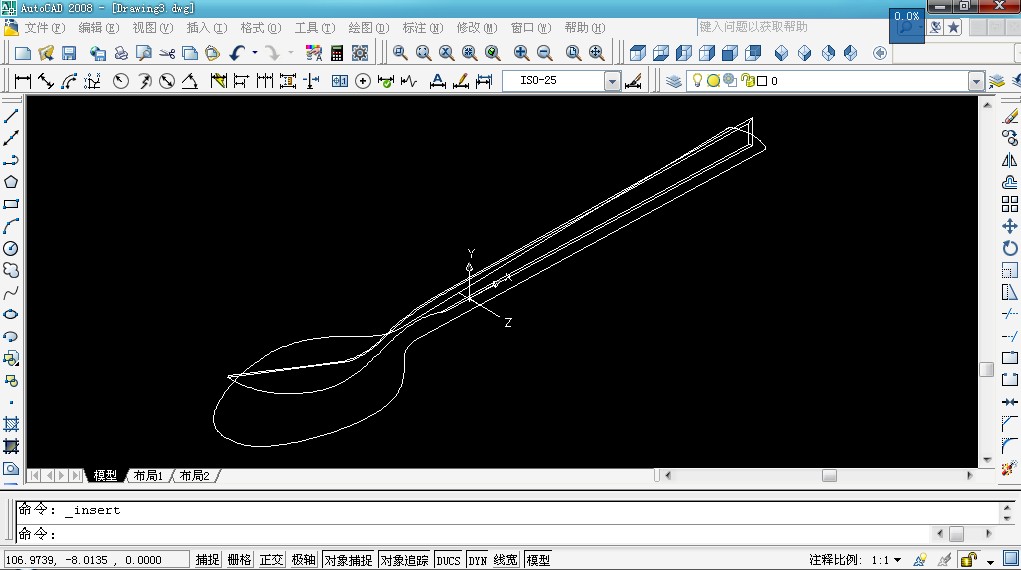Click the horizontal scrollbar thumb under drawing
Screen dimensions: 1021x570
click(829, 476)
